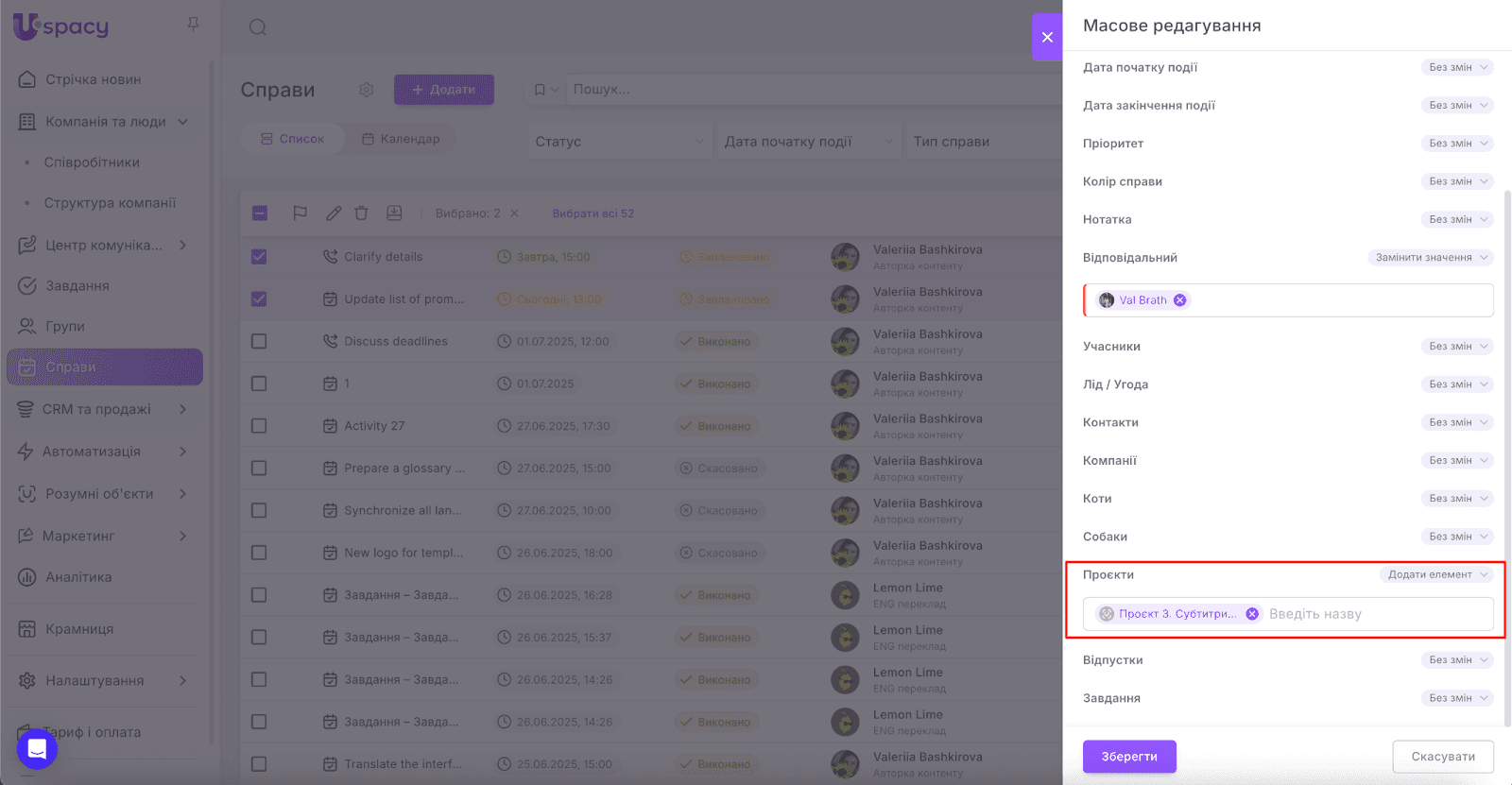This screenshot has width=1512, height=785.
Task: Remove Val Brath from Відповідальний field
Action: [1179, 300]
